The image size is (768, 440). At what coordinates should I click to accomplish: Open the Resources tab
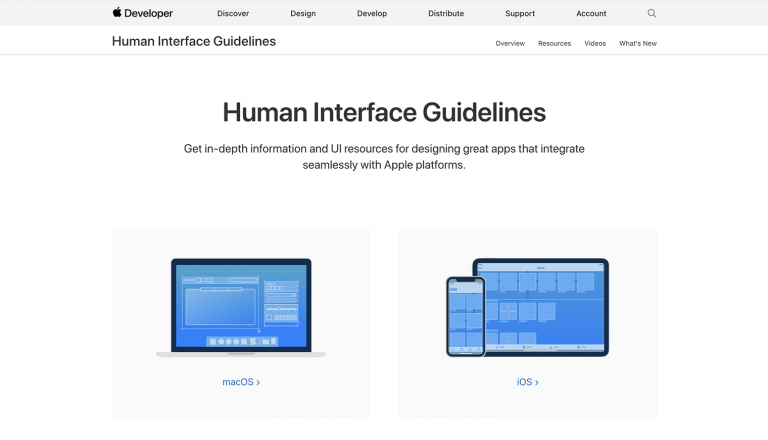point(554,44)
